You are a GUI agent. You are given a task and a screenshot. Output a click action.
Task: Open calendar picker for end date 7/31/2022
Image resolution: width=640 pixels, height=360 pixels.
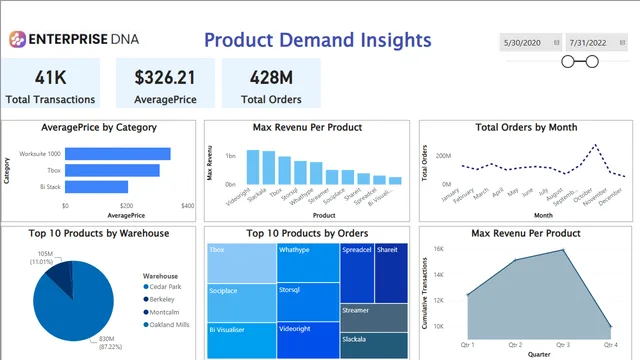click(622, 43)
